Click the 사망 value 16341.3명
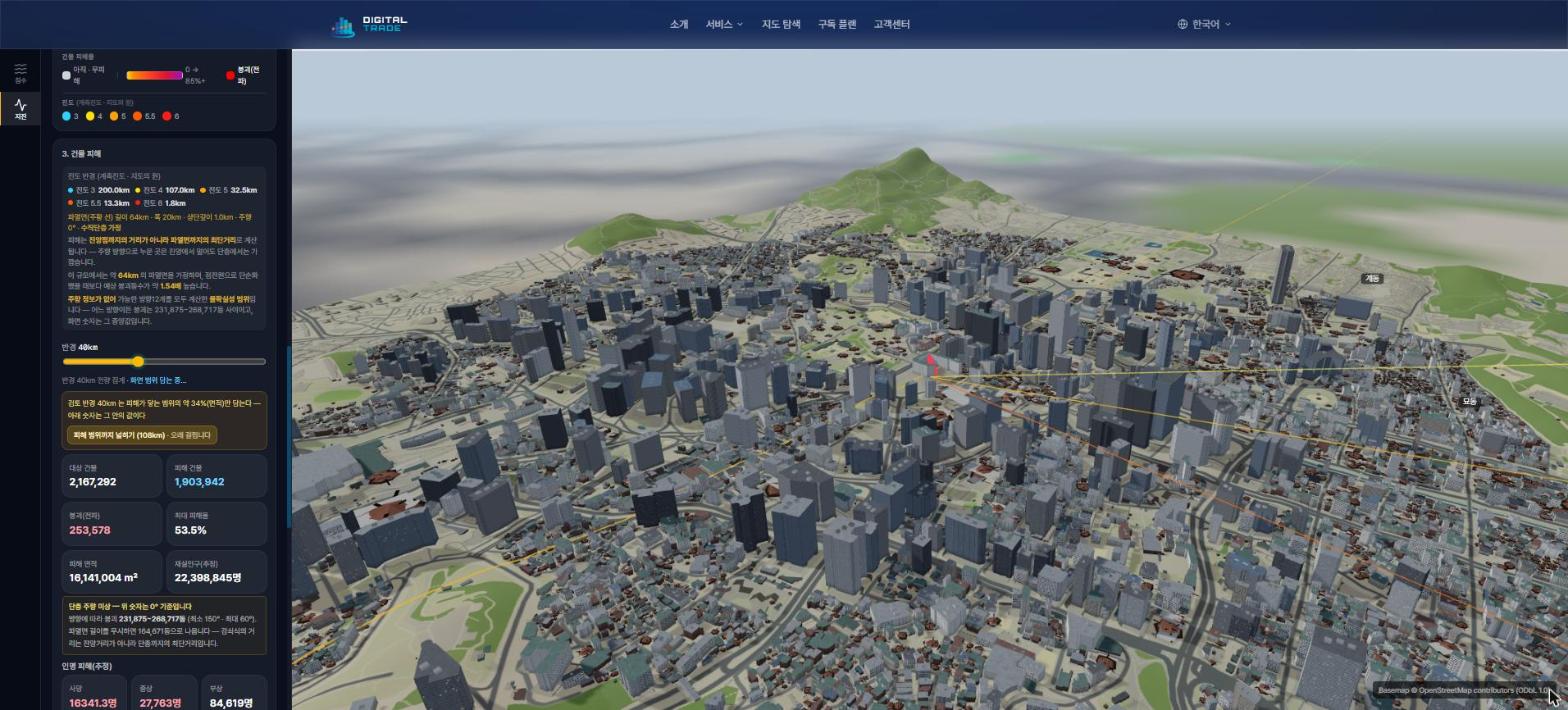This screenshot has width=1568, height=710. [x=93, y=703]
